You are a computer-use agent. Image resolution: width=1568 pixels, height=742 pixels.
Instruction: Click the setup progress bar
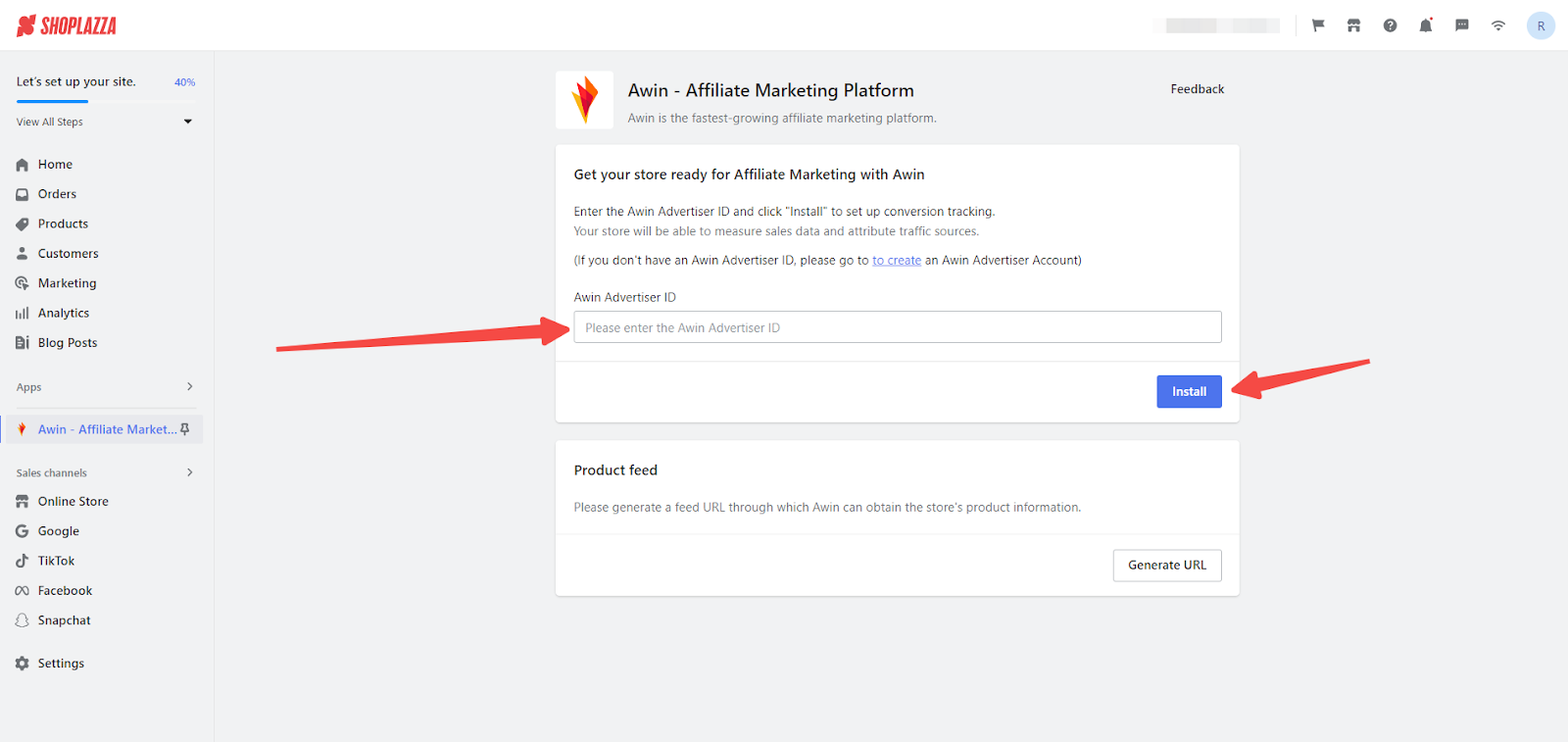click(106, 101)
